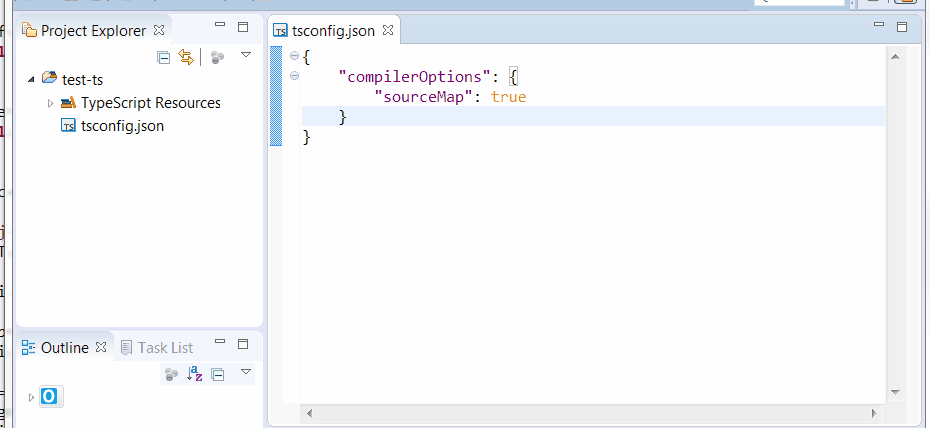This screenshot has width=930, height=428.
Task: Click the filter icon in Outline toolbar
Action: 172,373
